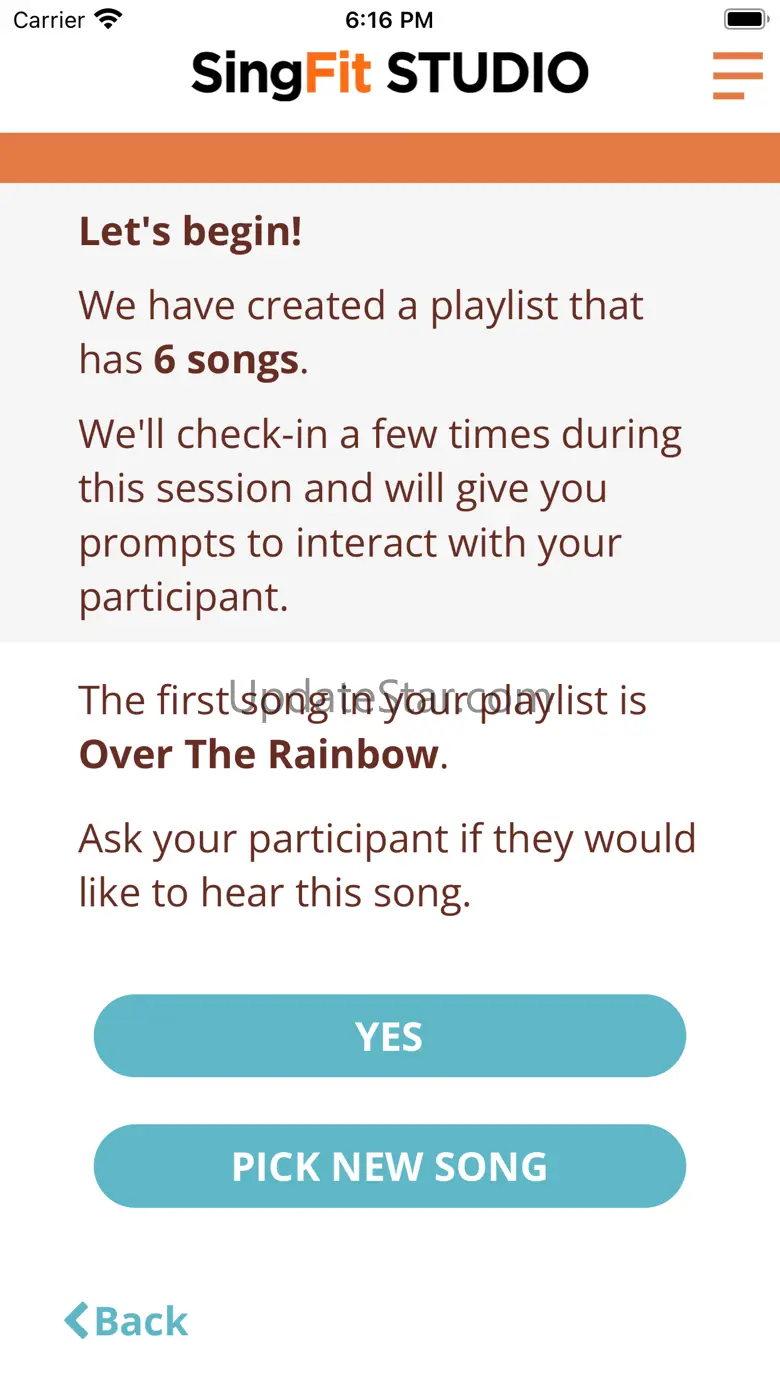Tap the 6:16 PM clock

pos(389,19)
